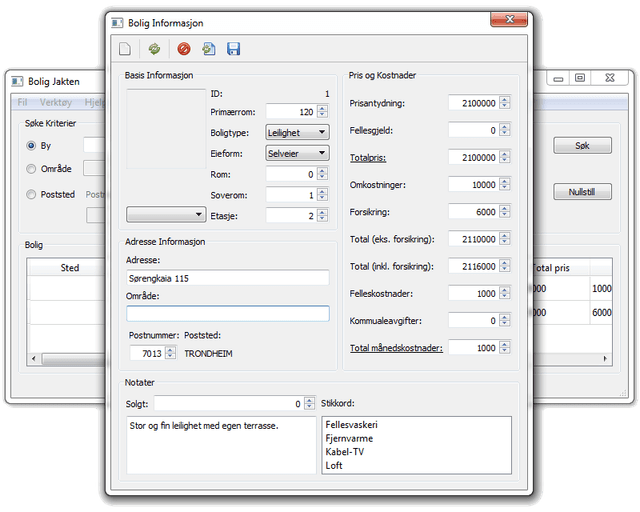
Task: Select Fjernvarme in the Stikkord list
Action: click(349, 438)
